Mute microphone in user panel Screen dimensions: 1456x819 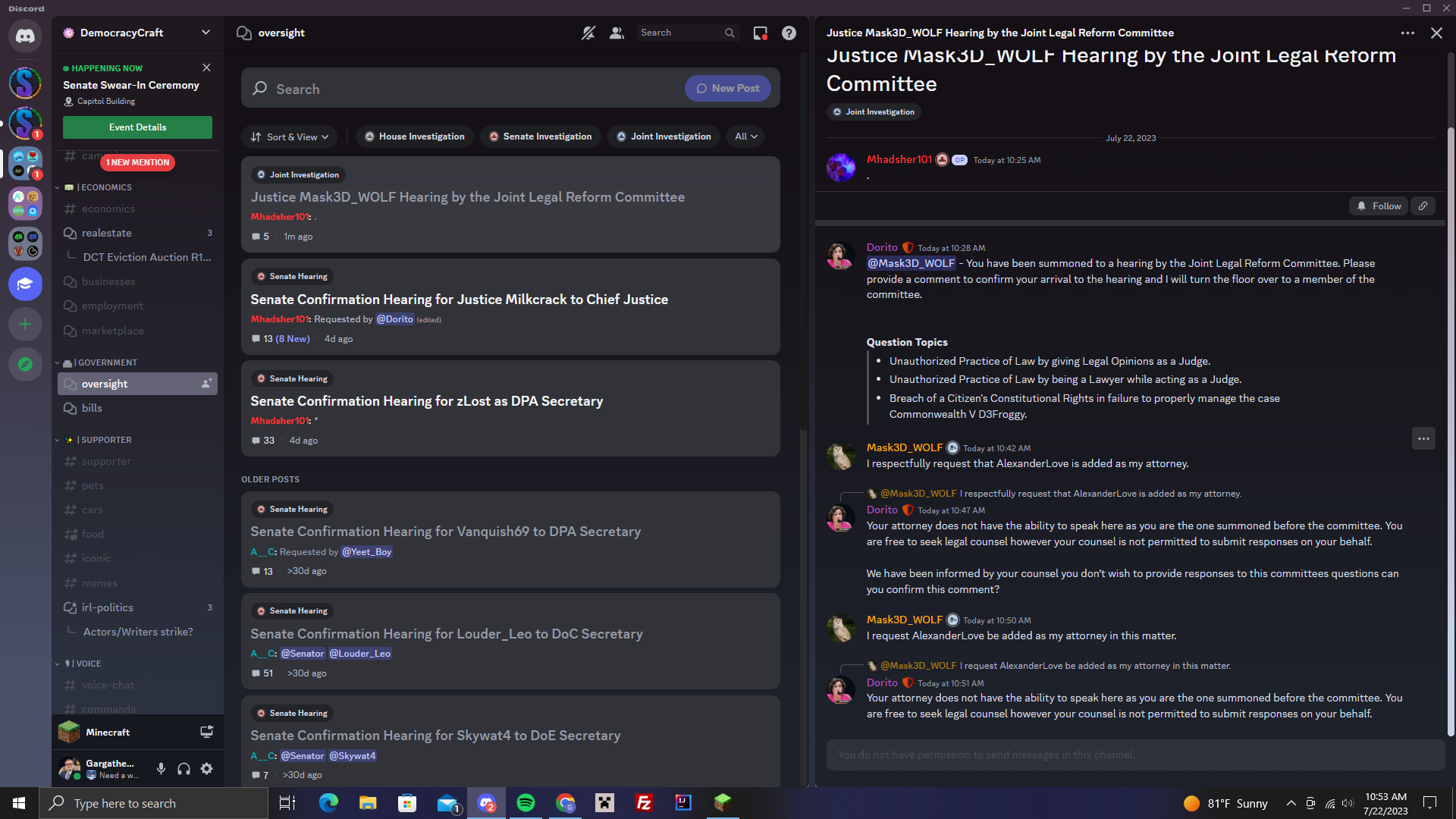click(x=161, y=768)
